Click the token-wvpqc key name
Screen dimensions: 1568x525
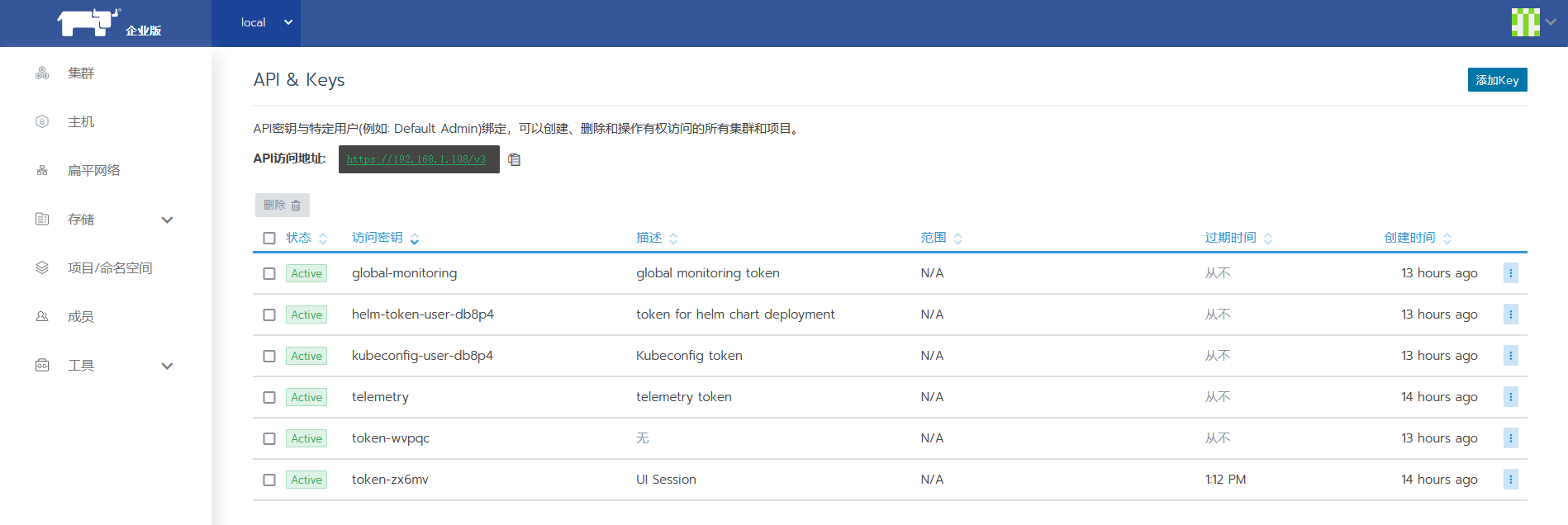391,438
